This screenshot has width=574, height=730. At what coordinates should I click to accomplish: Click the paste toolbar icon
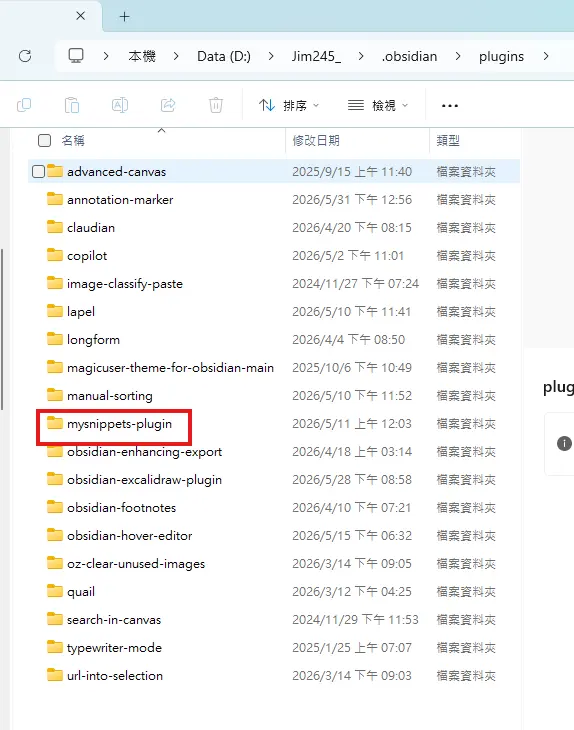[x=72, y=105]
